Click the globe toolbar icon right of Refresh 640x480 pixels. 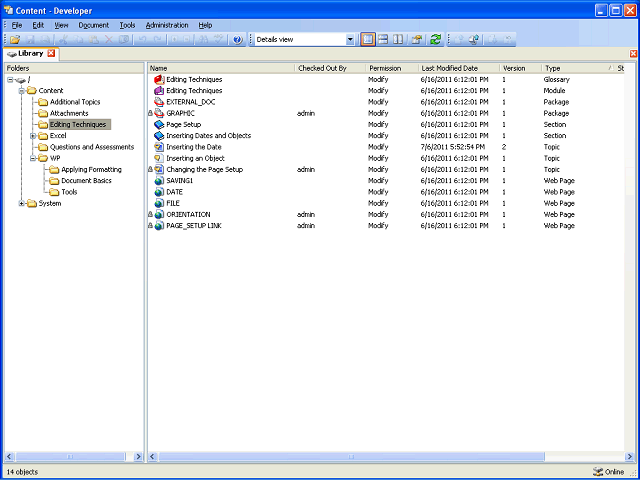pos(473,40)
